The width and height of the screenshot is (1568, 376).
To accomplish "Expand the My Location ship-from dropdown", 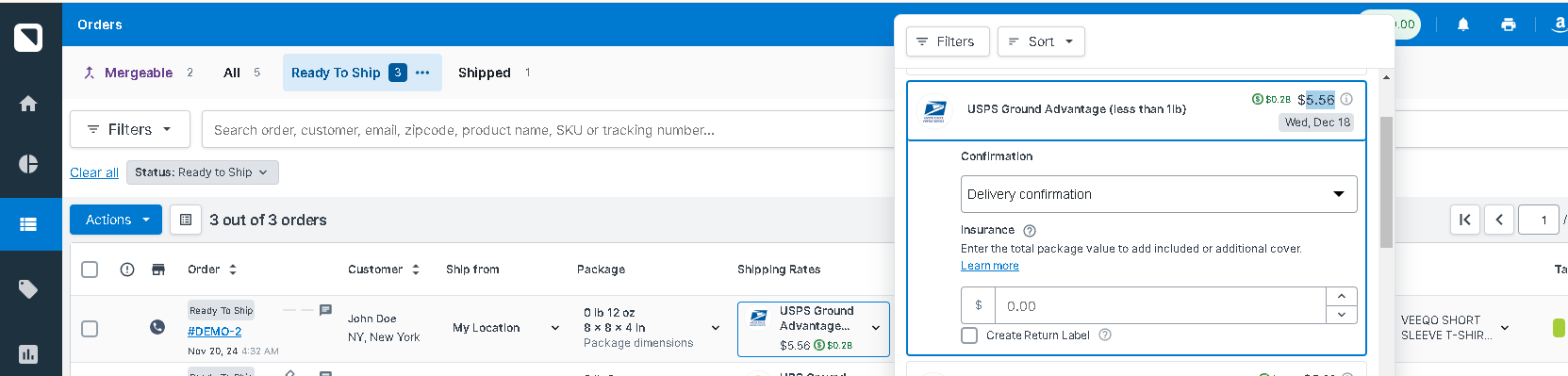I will [x=506, y=328].
